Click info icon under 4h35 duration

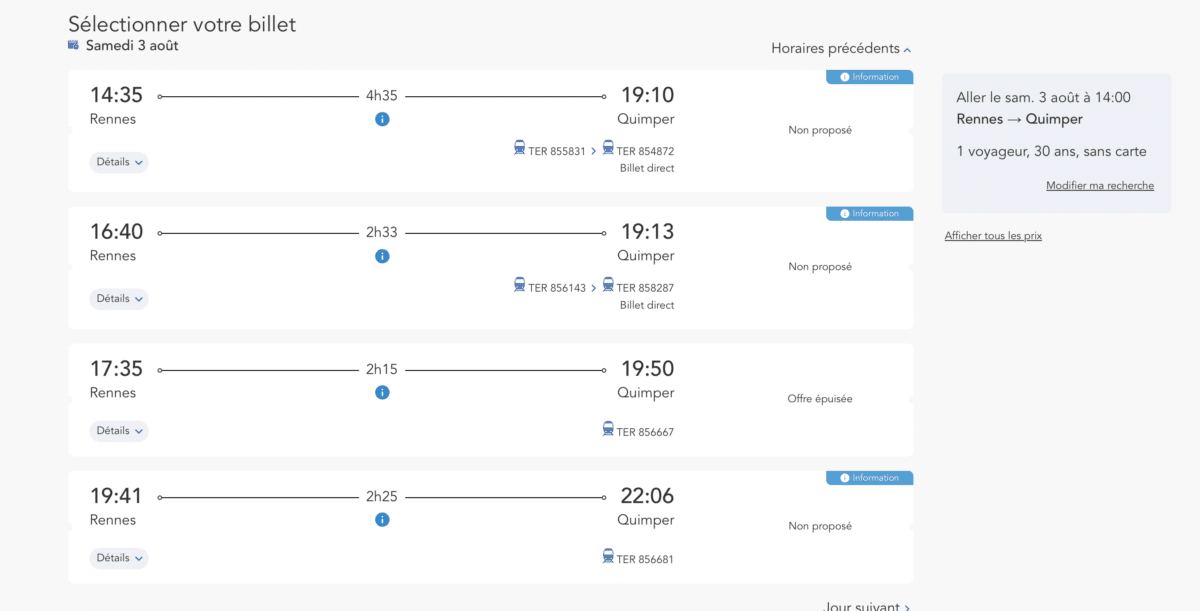click(x=382, y=119)
